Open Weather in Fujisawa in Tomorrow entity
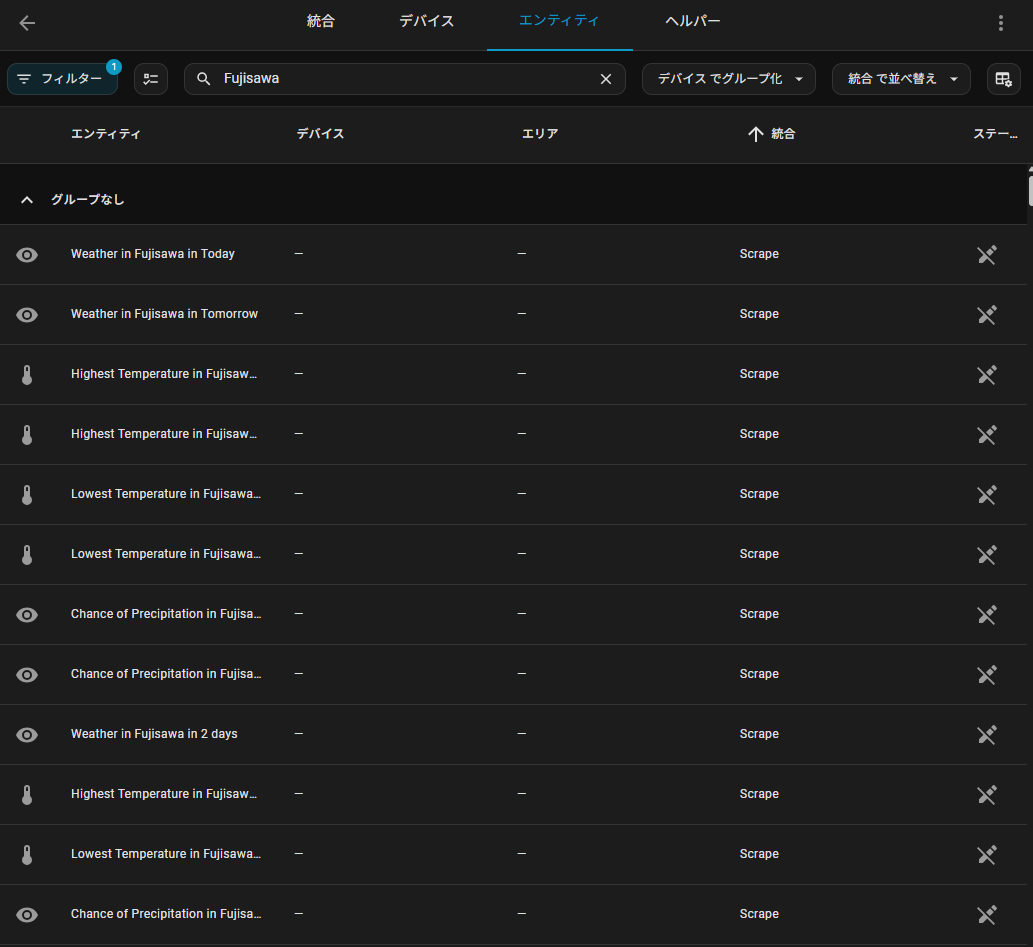Viewport: 1033px width, 947px height. [164, 314]
